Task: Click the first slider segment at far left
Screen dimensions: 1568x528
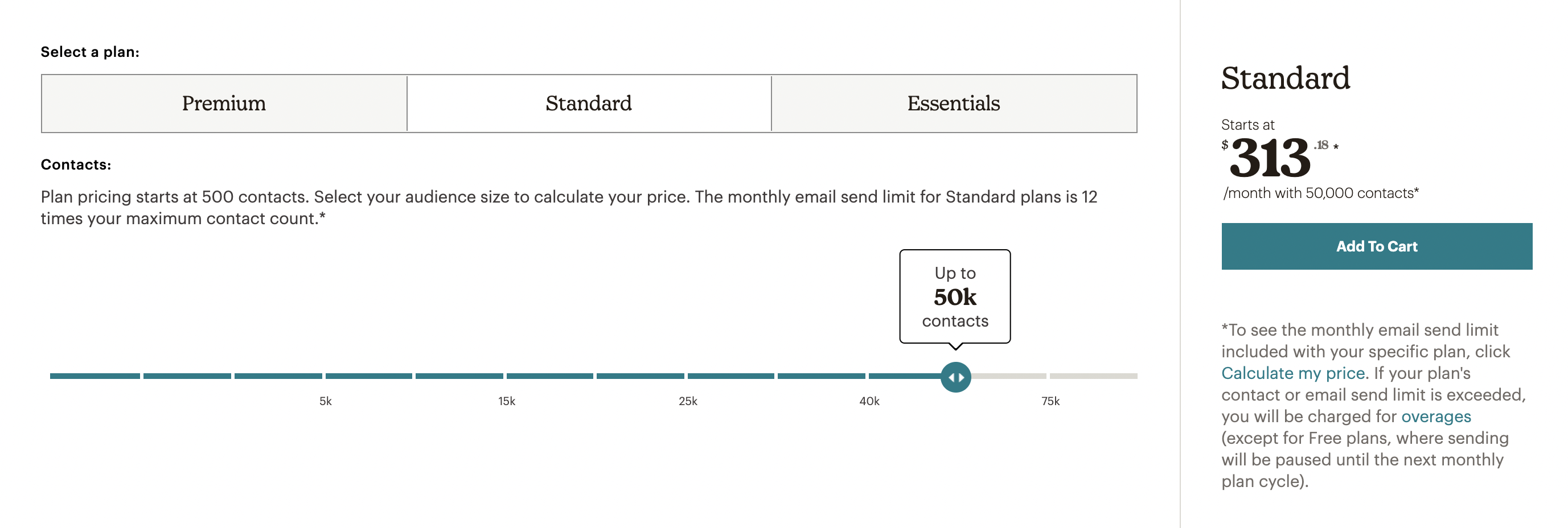Action: click(95, 376)
